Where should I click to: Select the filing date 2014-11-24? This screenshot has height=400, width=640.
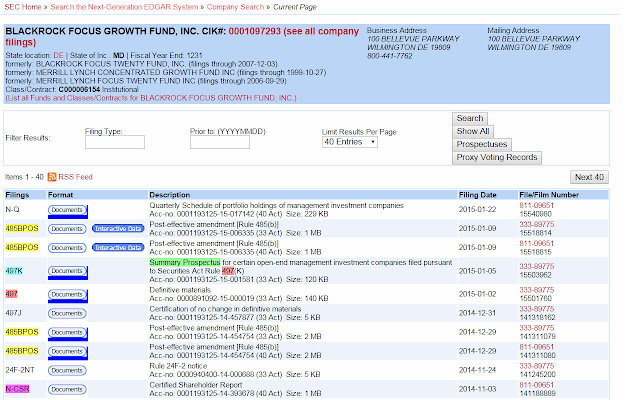tap(477, 370)
